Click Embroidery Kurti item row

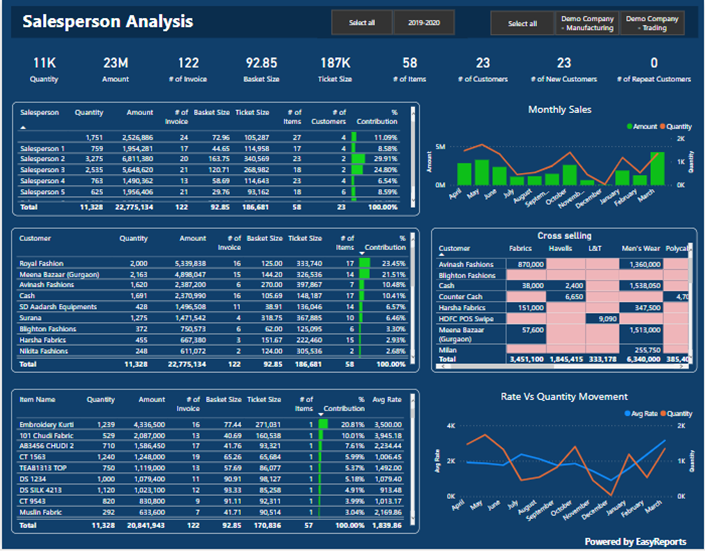point(210,425)
